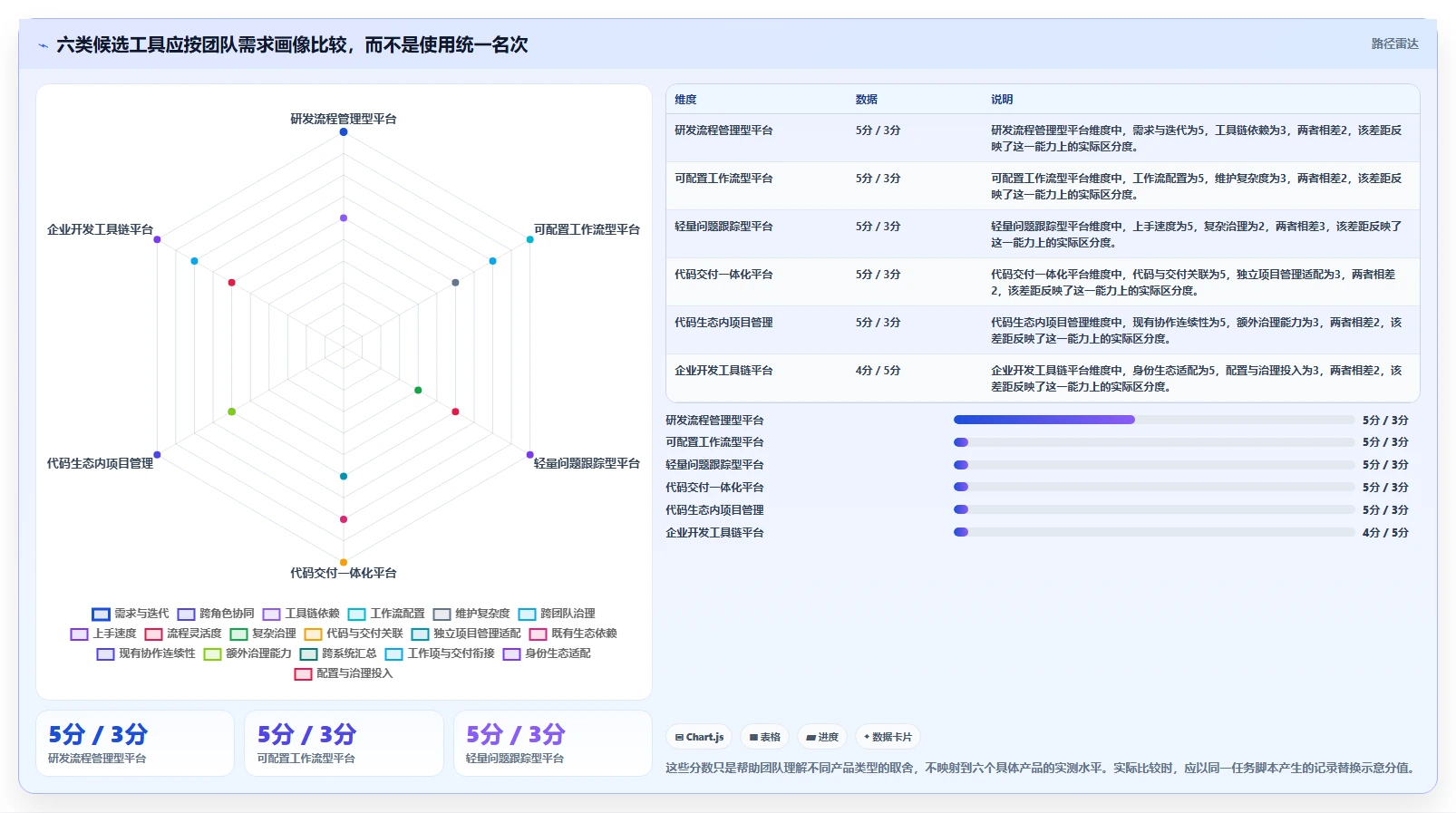
Task: Click the 代码交付一体化平台 radar axis label
Action: pos(344,573)
